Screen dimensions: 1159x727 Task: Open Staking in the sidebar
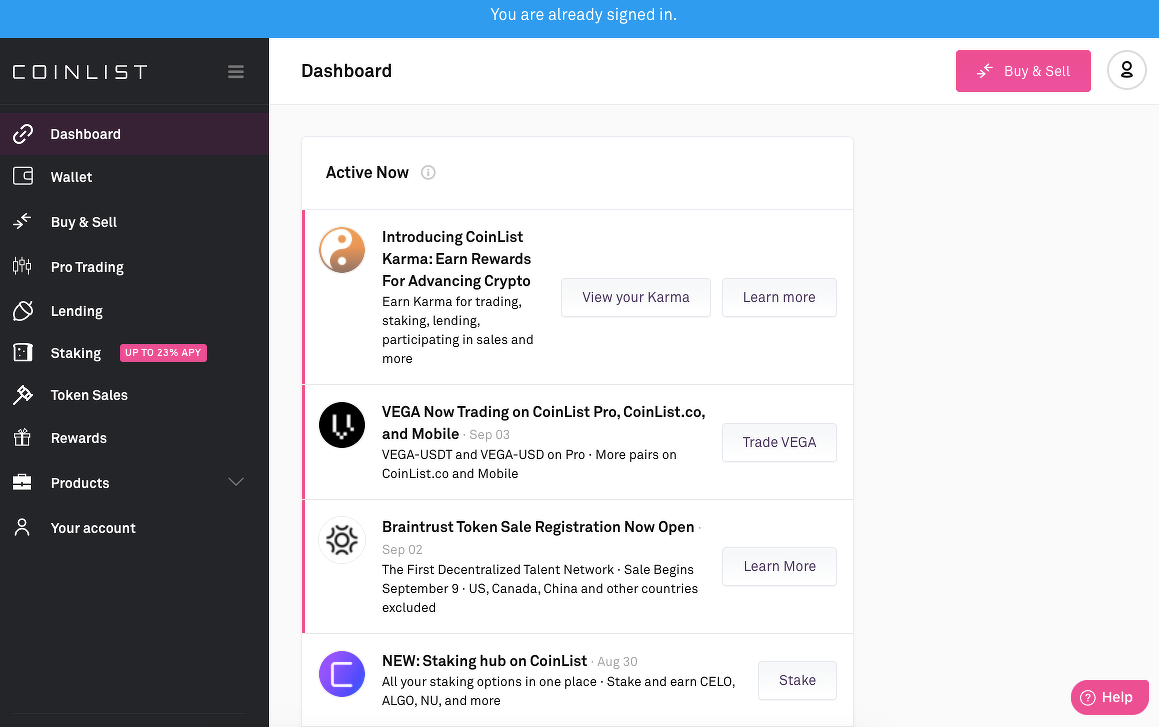[134, 352]
